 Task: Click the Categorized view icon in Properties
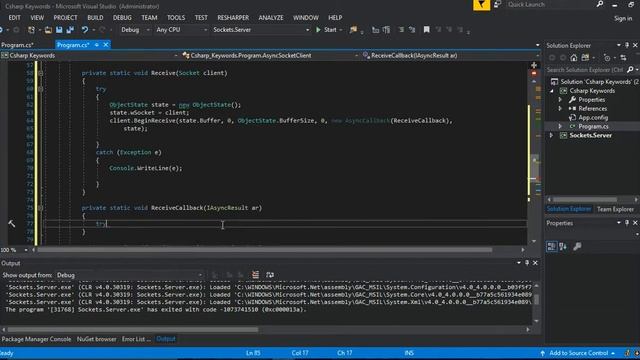[551, 246]
